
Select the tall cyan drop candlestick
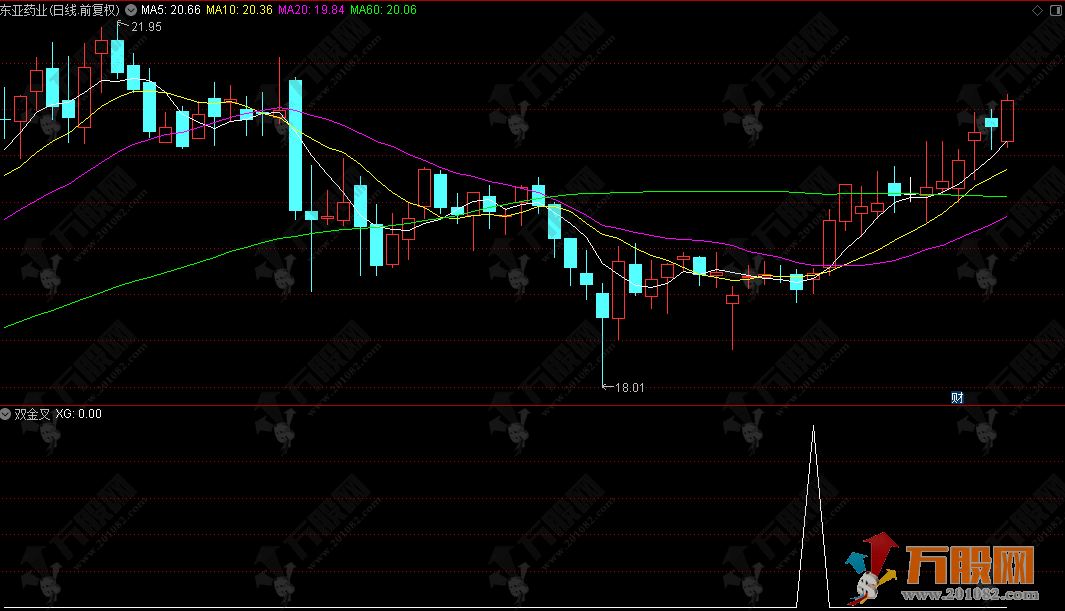tap(295, 145)
